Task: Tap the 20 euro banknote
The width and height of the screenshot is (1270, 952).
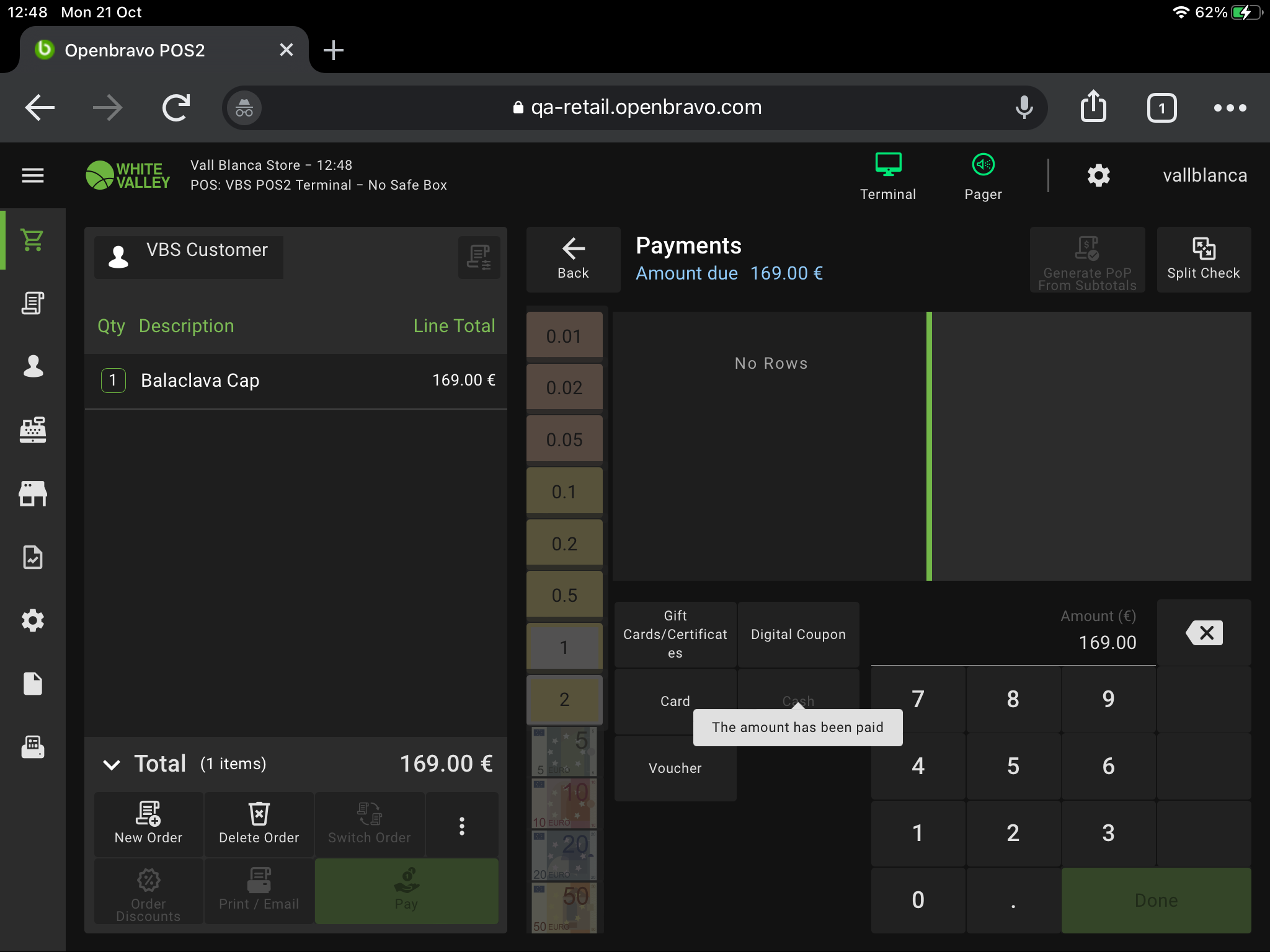Action: 564,856
